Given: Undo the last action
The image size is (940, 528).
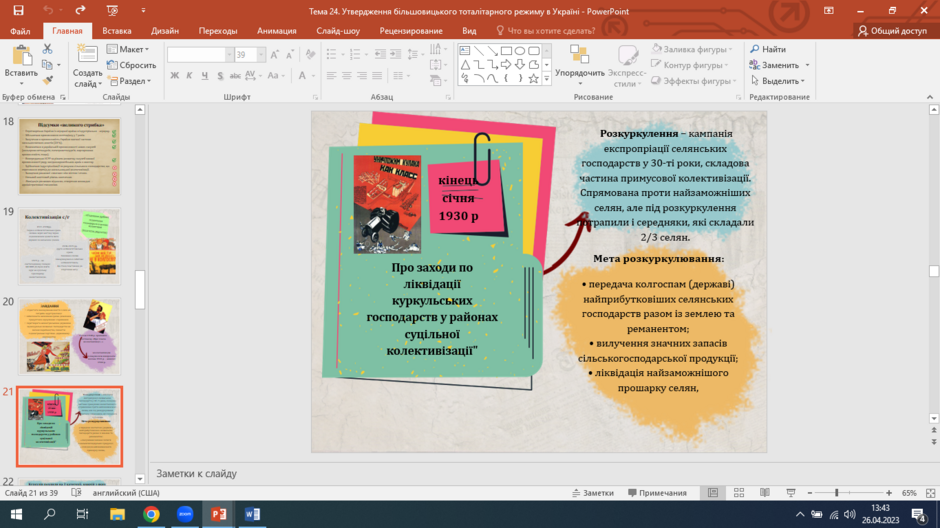Looking at the screenshot, I should [x=48, y=10].
